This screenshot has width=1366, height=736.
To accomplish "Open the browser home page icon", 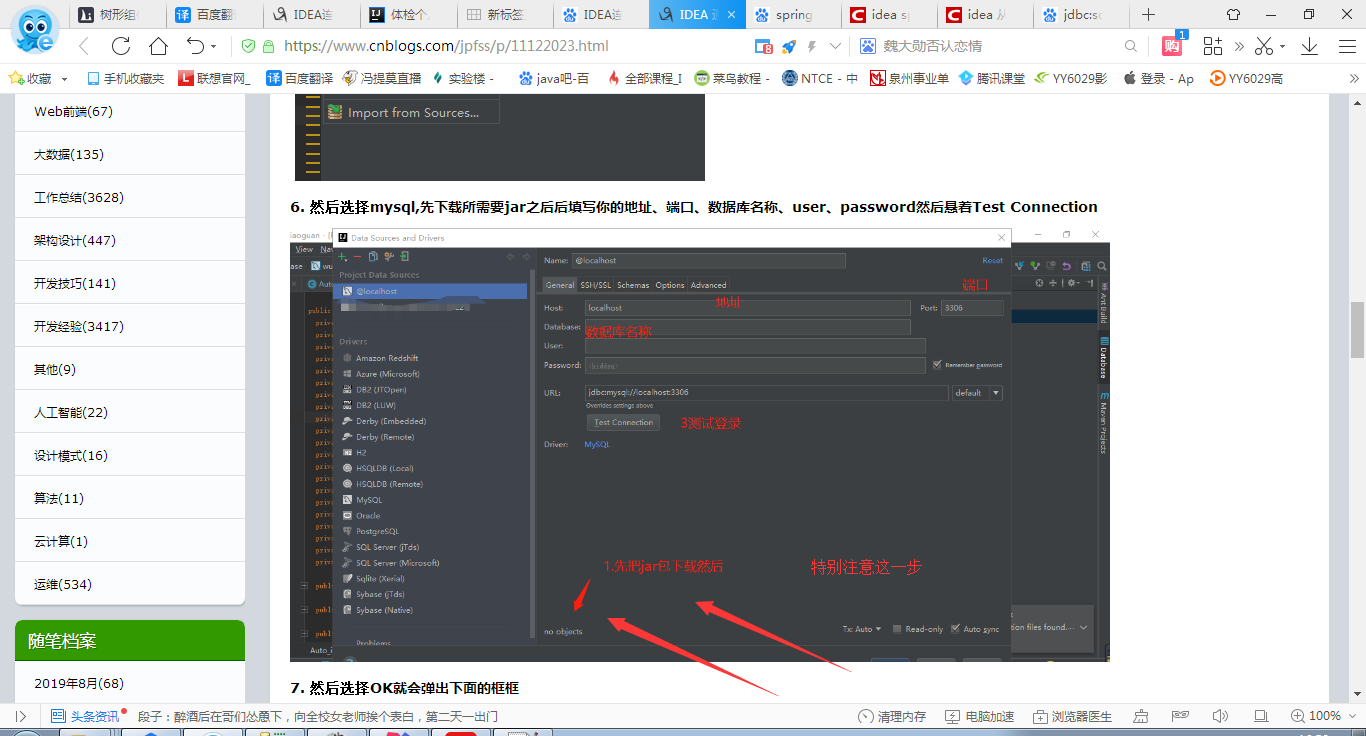I will (158, 46).
